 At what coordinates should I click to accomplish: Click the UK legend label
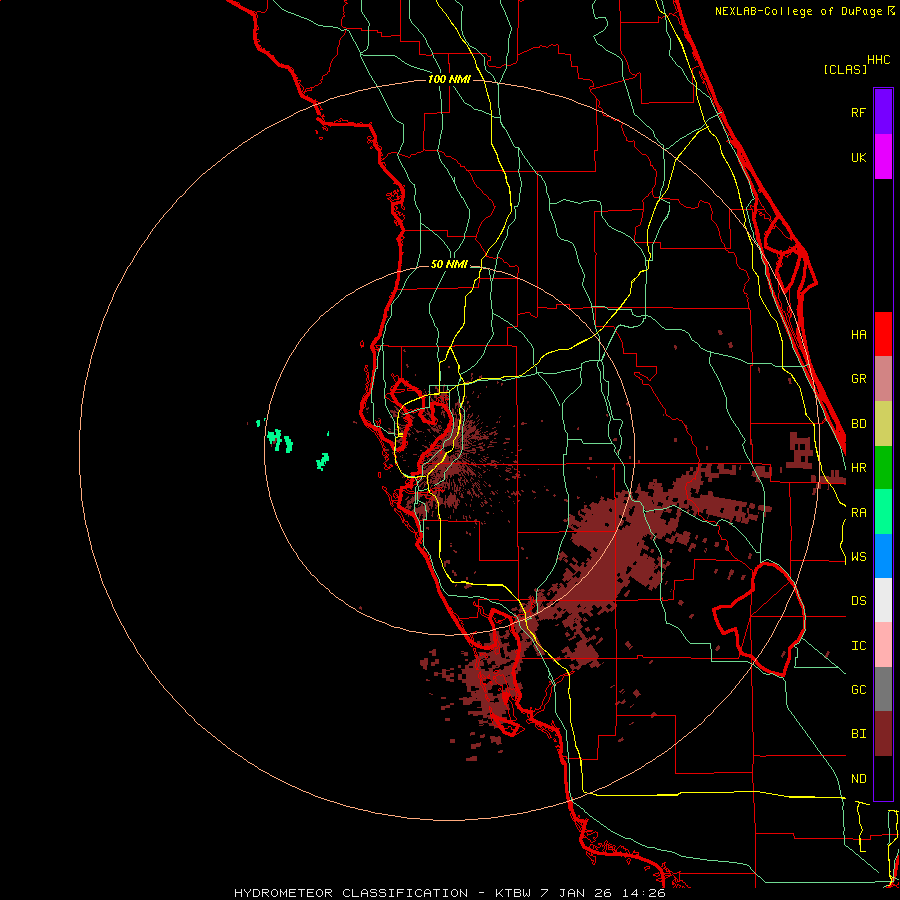click(x=858, y=157)
